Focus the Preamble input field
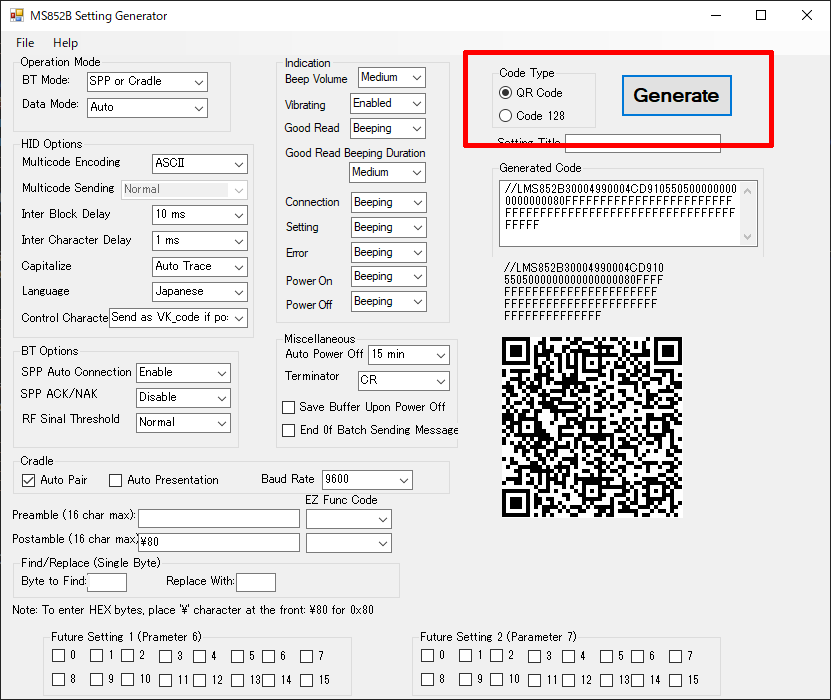Viewport: 831px width, 700px height. click(219, 519)
